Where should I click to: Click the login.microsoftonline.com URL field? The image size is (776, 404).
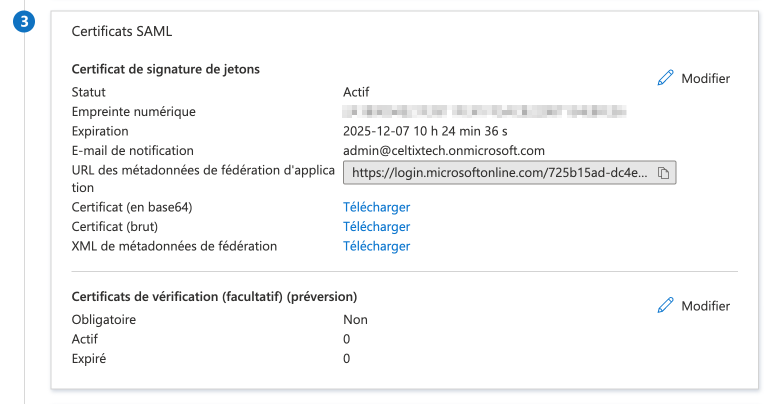tap(499, 173)
